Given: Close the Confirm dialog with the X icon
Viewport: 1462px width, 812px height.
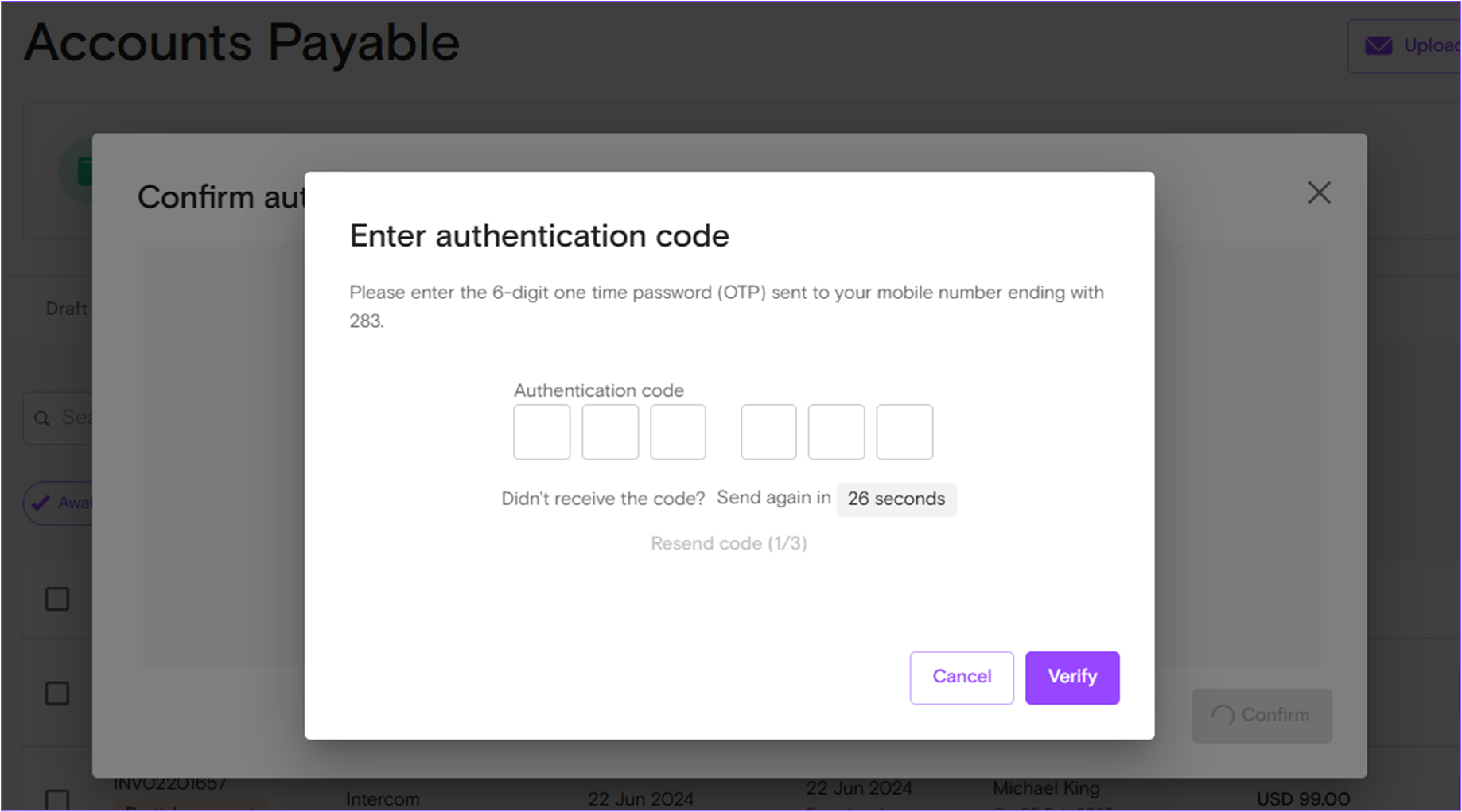Looking at the screenshot, I should 1319,192.
